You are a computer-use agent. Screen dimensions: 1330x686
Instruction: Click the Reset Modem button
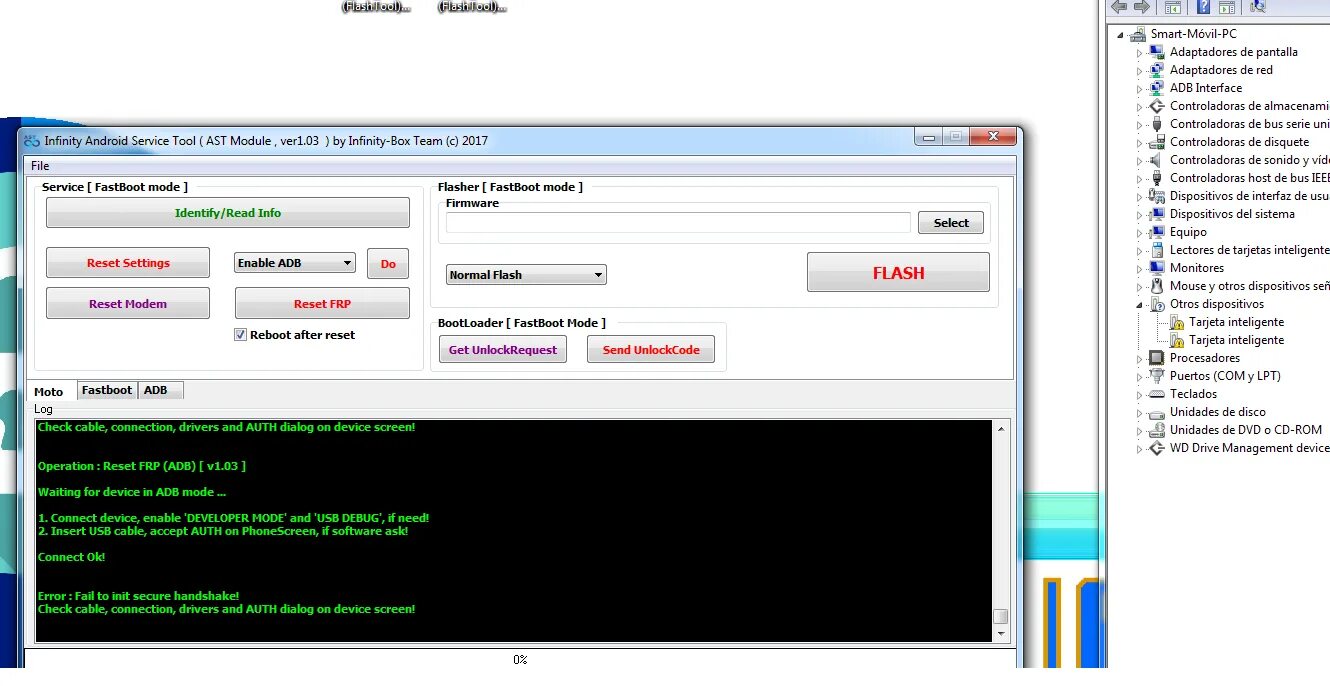click(x=128, y=304)
